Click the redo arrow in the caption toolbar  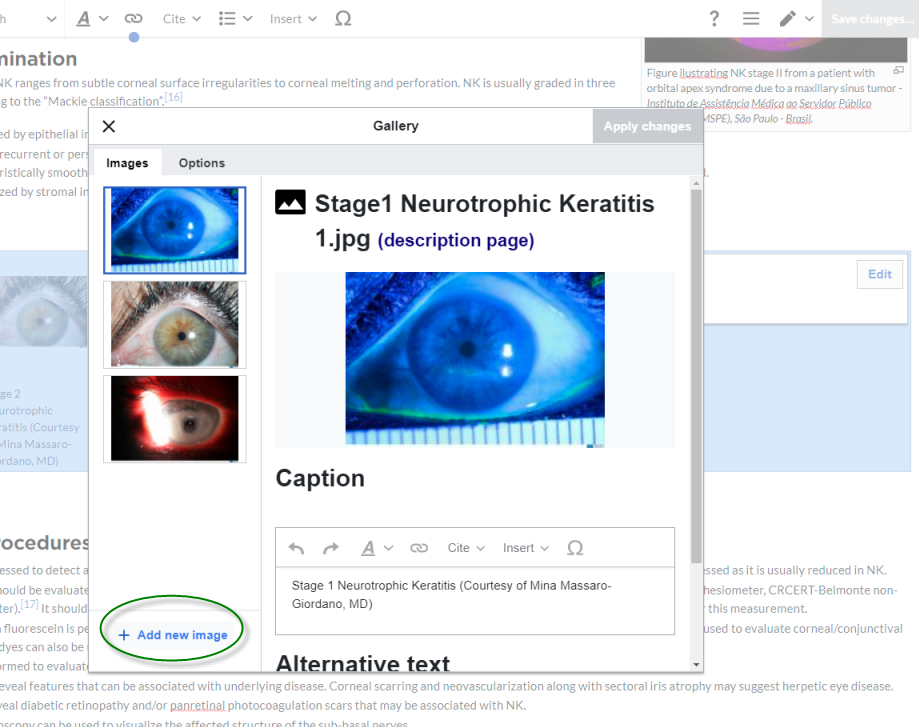pyautogui.click(x=331, y=548)
